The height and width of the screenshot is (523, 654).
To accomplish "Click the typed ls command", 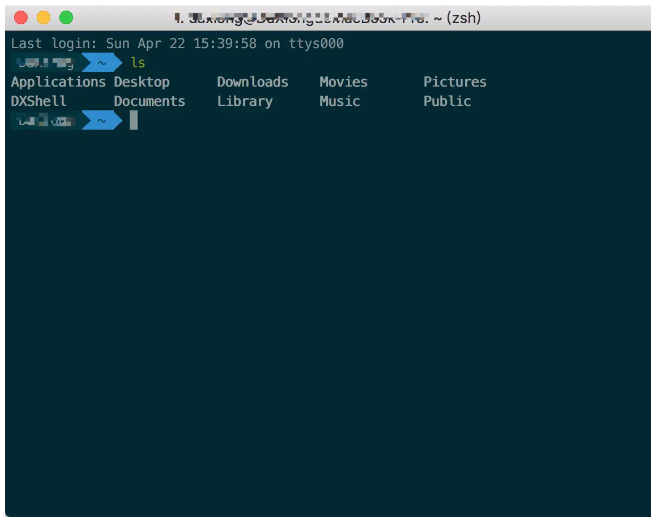I will tap(138, 63).
